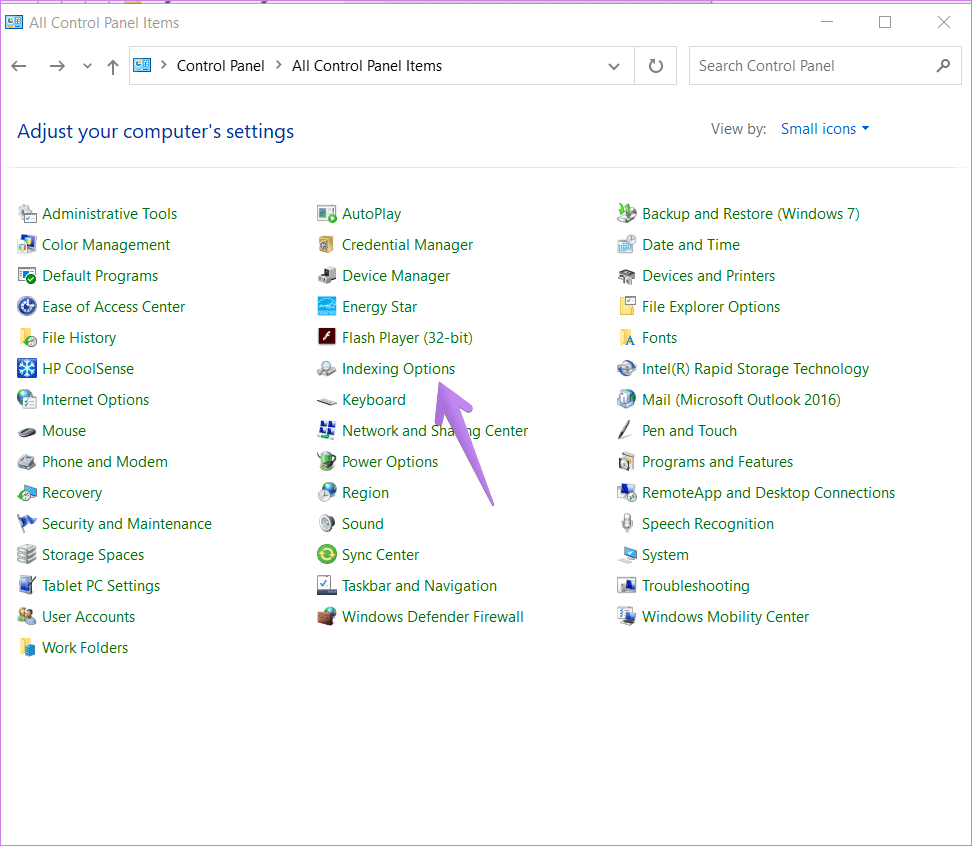Open Pen and Touch link
Image resolution: width=972 pixels, height=846 pixels.
(x=689, y=431)
